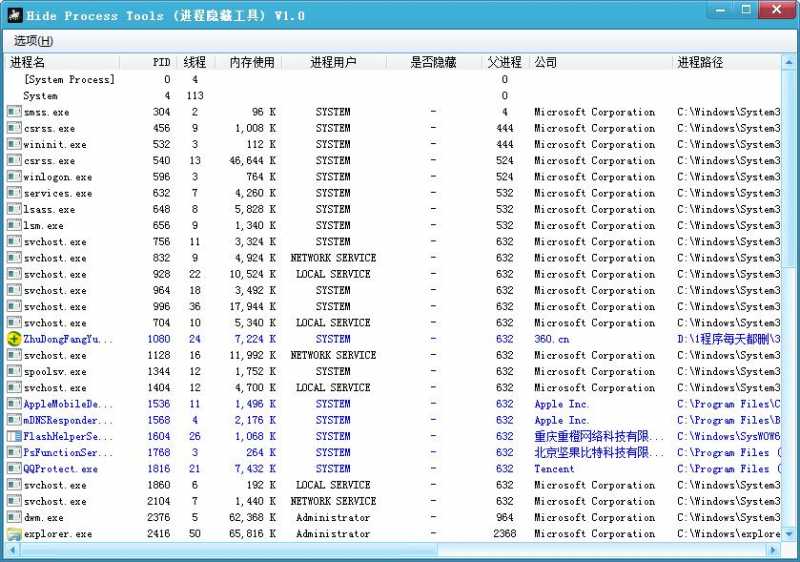Viewport: 800px width, 562px height.
Task: Click the lsass.exe process icon
Action: 14,209
